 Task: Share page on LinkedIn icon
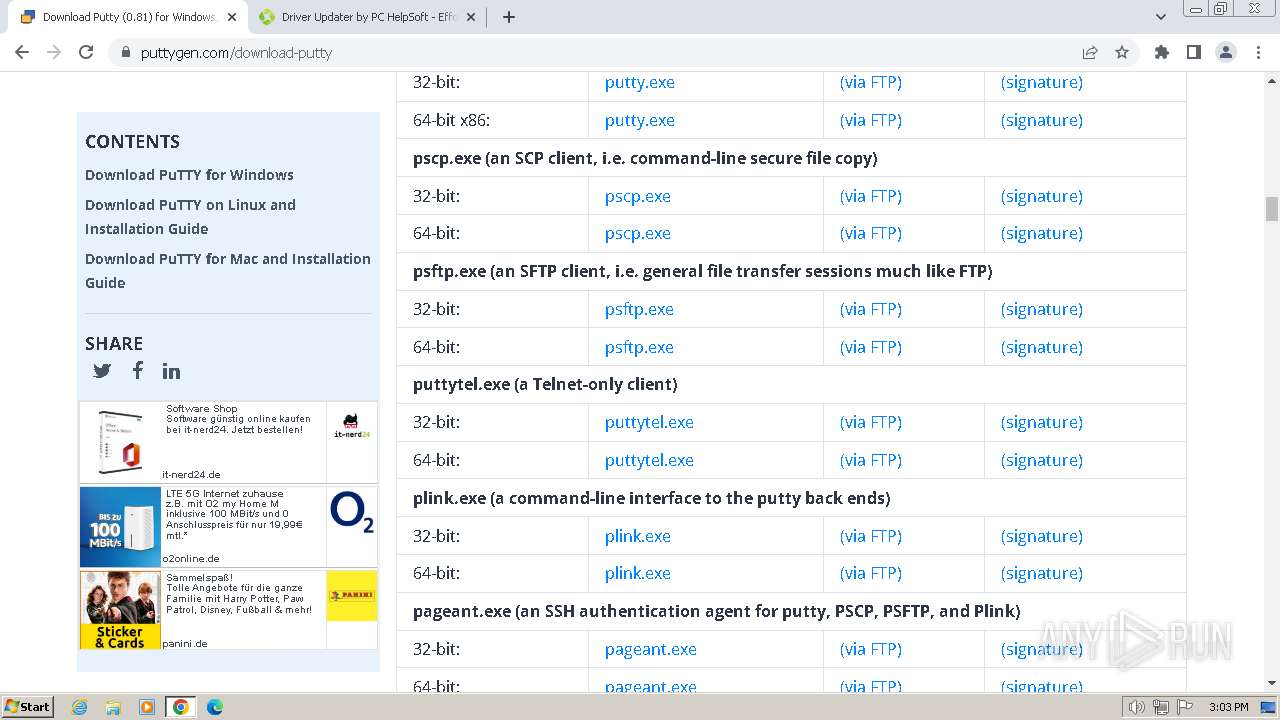172,371
